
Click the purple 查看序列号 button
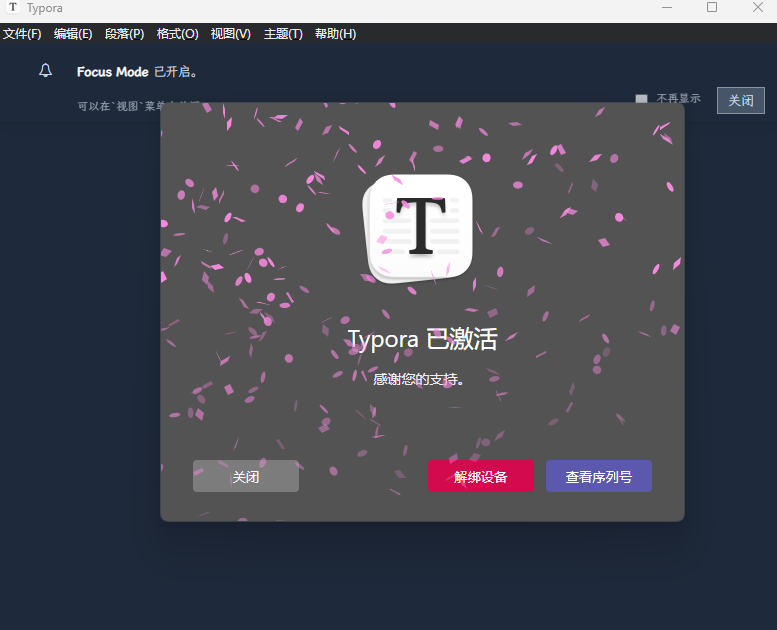click(599, 476)
